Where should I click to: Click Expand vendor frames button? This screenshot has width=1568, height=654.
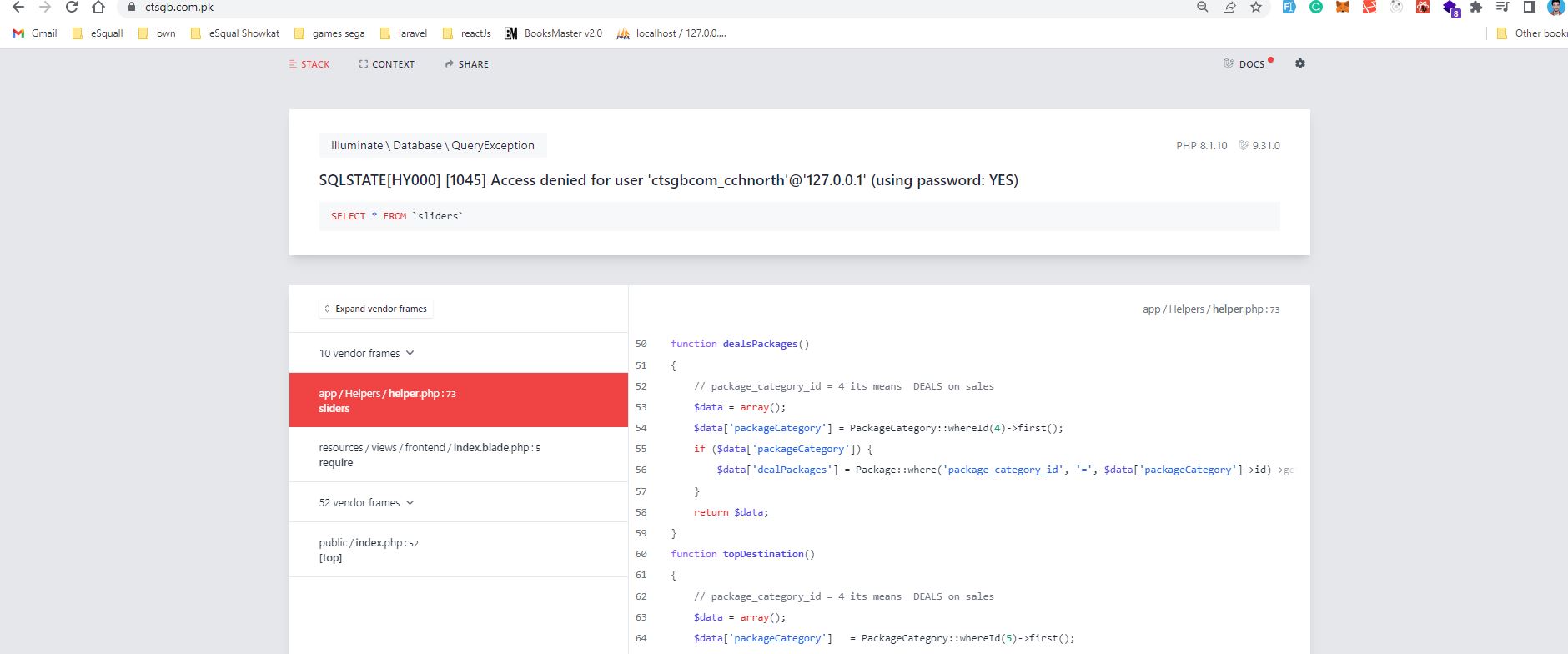point(375,309)
